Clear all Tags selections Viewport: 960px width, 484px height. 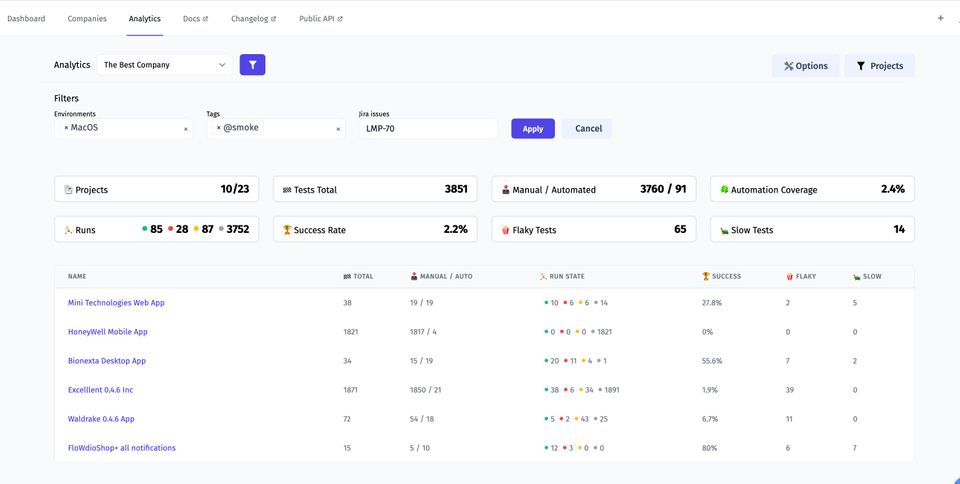338,129
